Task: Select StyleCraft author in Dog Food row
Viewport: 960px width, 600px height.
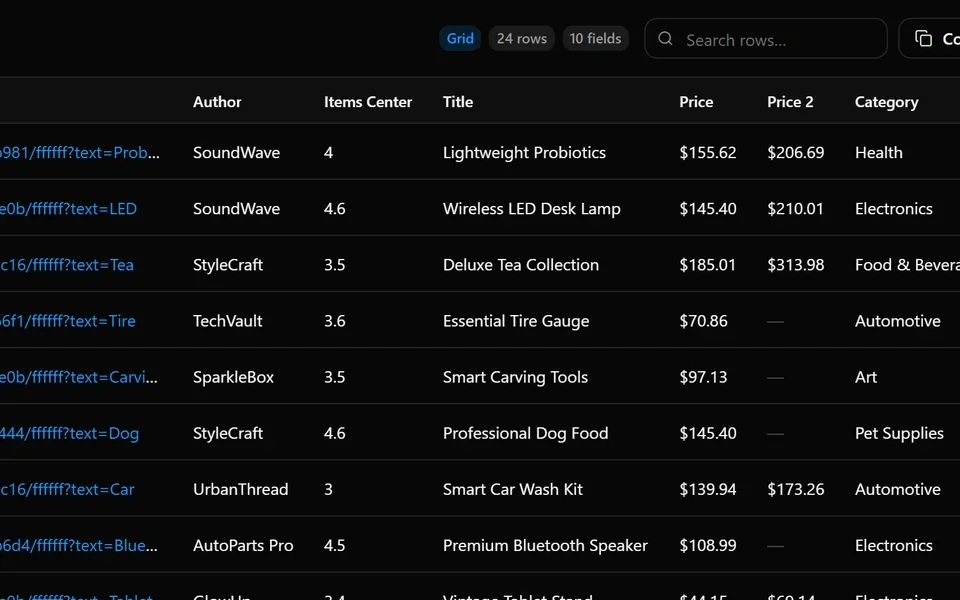Action: tap(228, 433)
